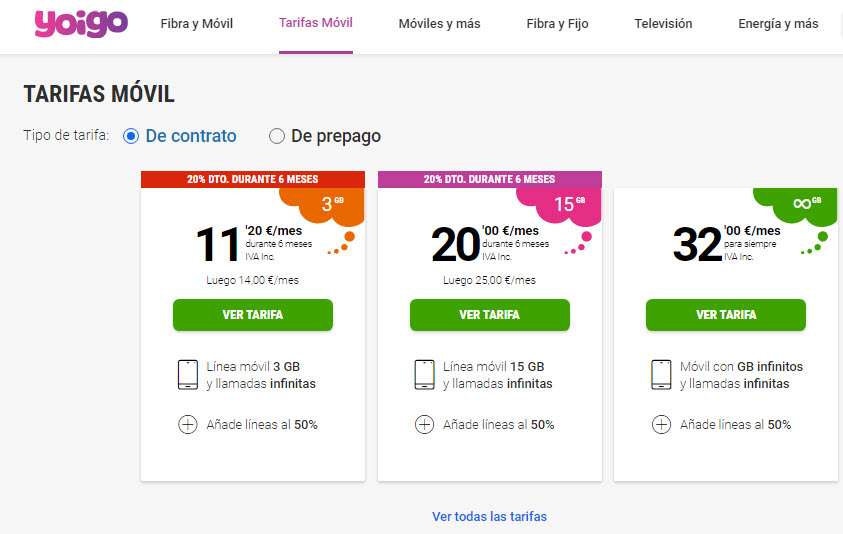Click plus icon in the infinite GB card
The width and height of the screenshot is (843, 534).
pyautogui.click(x=661, y=424)
